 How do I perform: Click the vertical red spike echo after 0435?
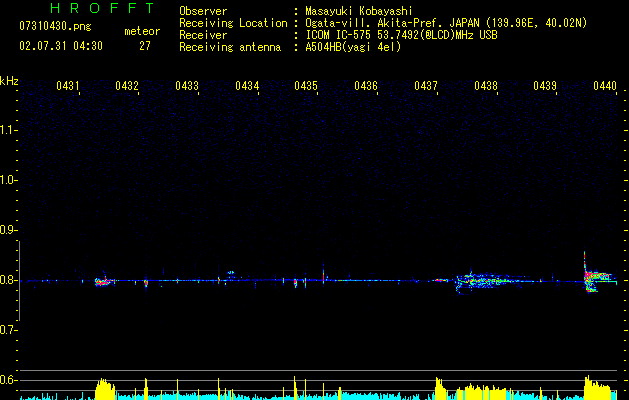[323, 275]
